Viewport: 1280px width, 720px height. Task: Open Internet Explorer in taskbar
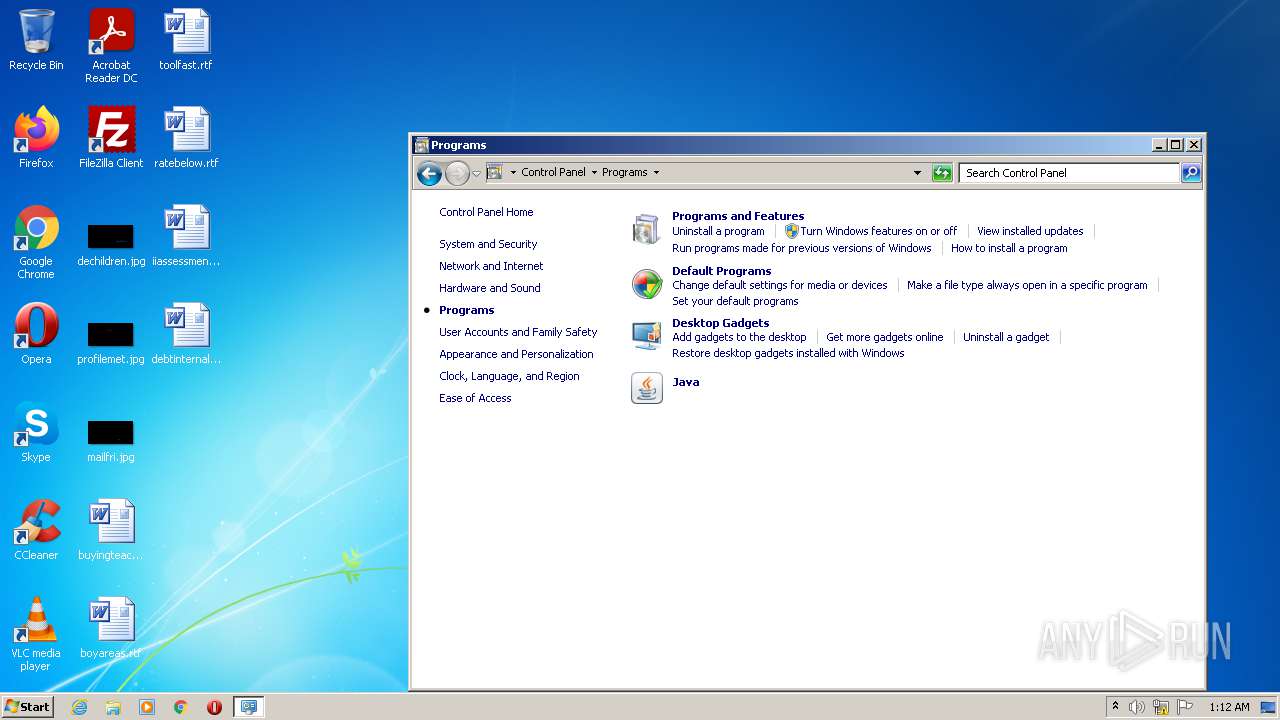point(79,707)
